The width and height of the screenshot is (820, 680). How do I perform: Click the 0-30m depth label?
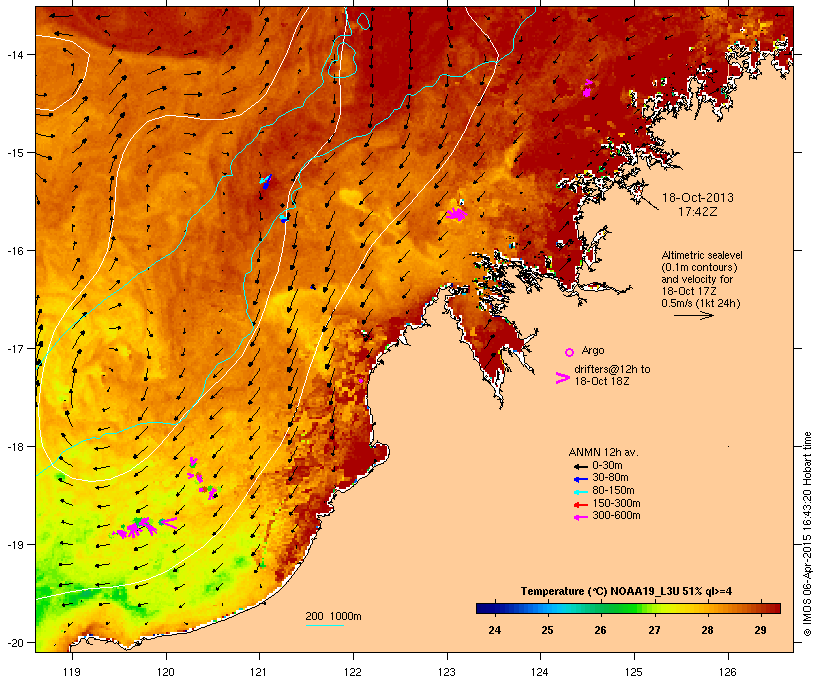[607, 466]
